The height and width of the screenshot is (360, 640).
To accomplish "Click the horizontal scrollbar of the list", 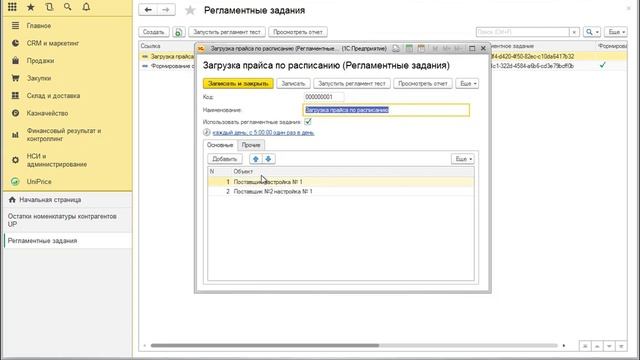I will [x=264, y=346].
